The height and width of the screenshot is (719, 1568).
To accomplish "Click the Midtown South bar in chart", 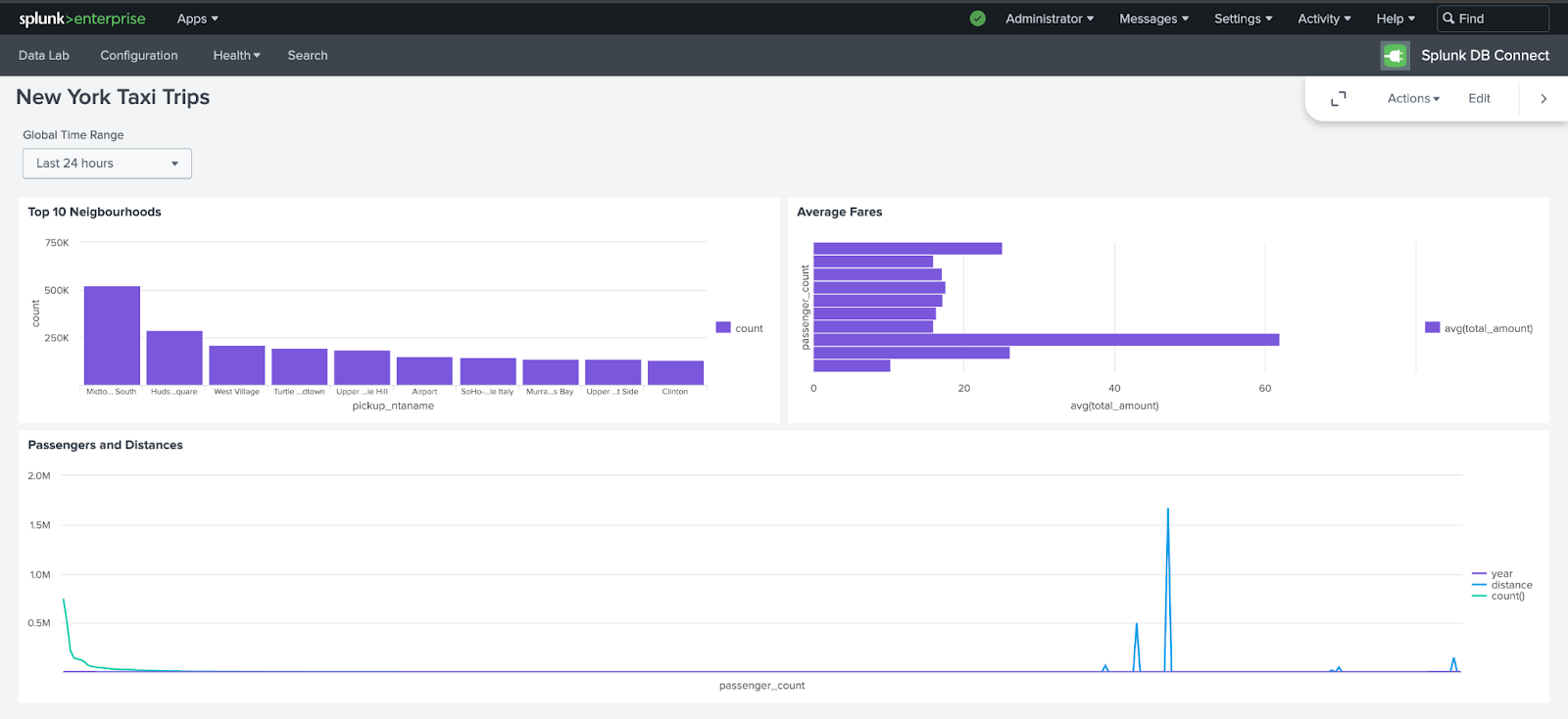I will tap(112, 336).
